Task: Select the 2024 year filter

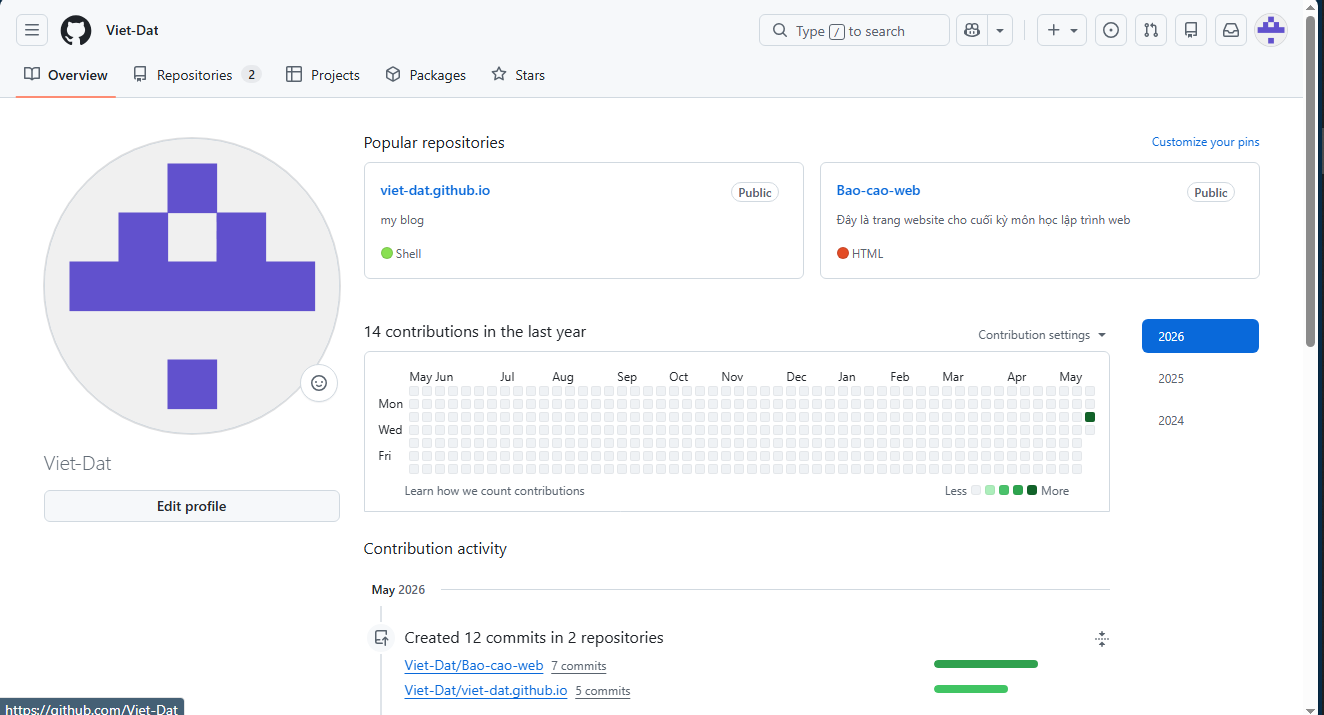Action: [x=1200, y=420]
